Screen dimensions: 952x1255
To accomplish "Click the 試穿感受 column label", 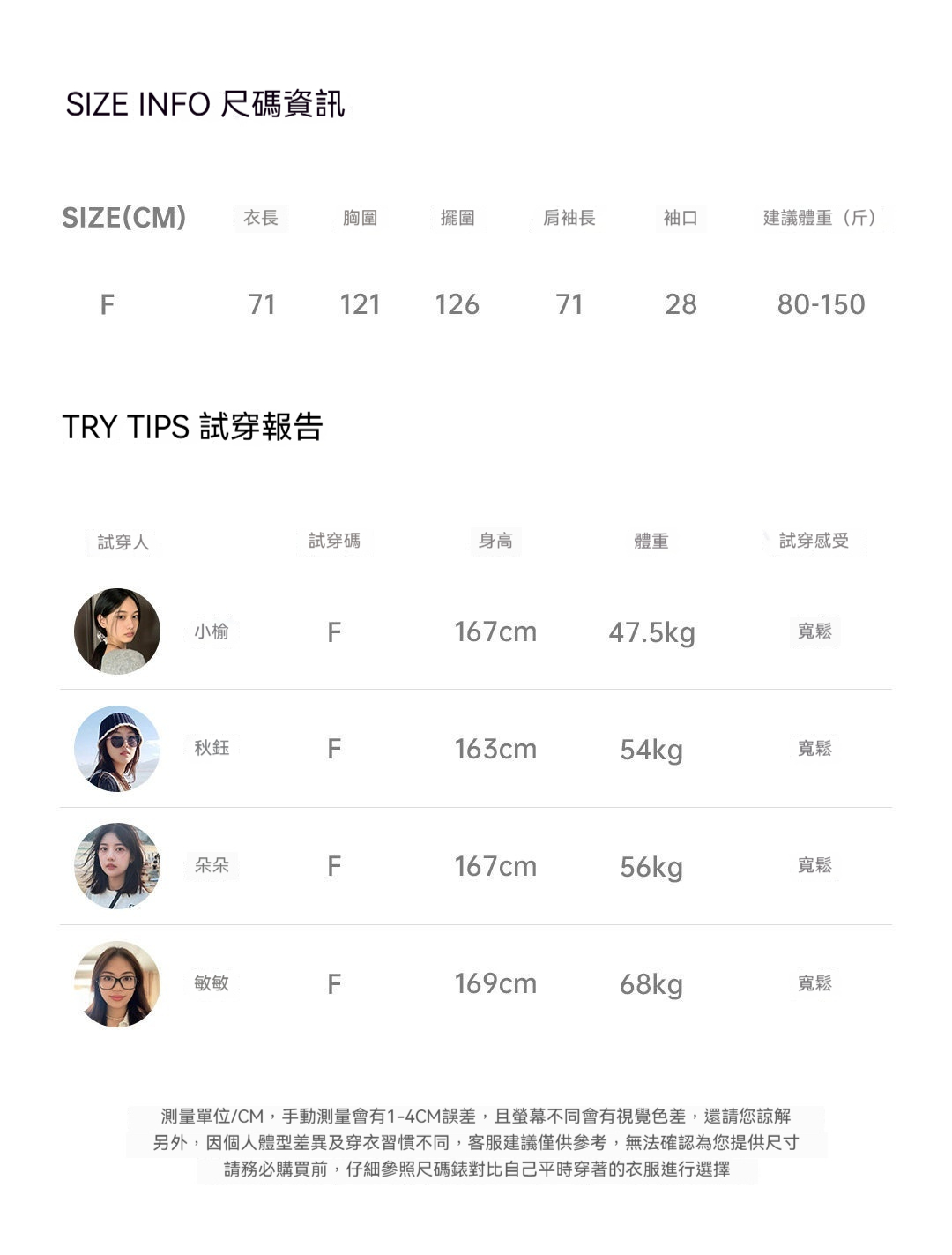I will pyautogui.click(x=814, y=541).
